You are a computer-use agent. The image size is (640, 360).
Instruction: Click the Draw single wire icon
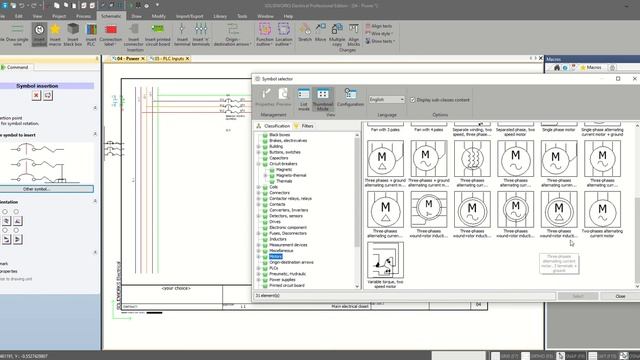click(x=17, y=29)
